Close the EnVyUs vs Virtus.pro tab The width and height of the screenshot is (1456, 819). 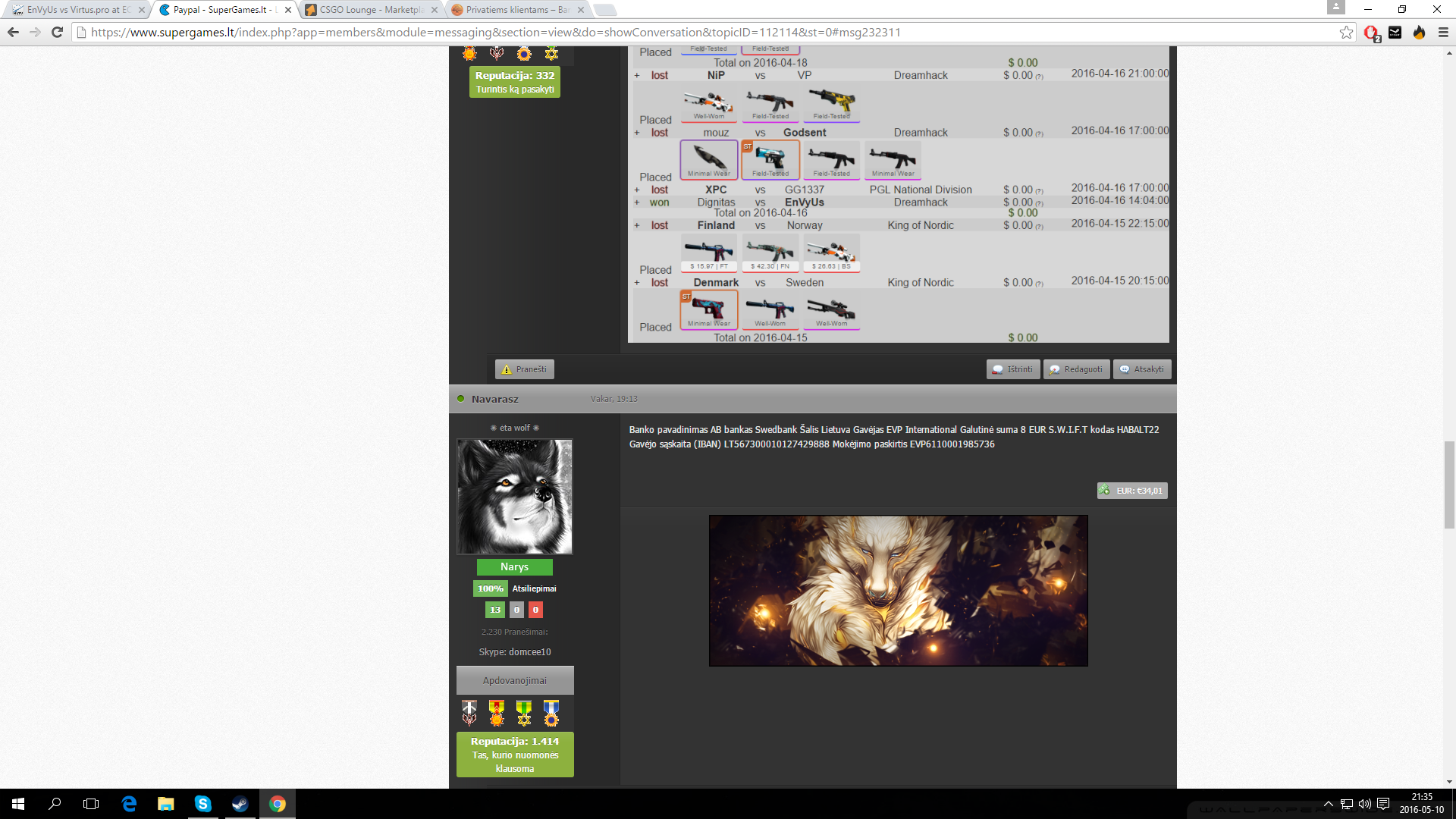[142, 10]
